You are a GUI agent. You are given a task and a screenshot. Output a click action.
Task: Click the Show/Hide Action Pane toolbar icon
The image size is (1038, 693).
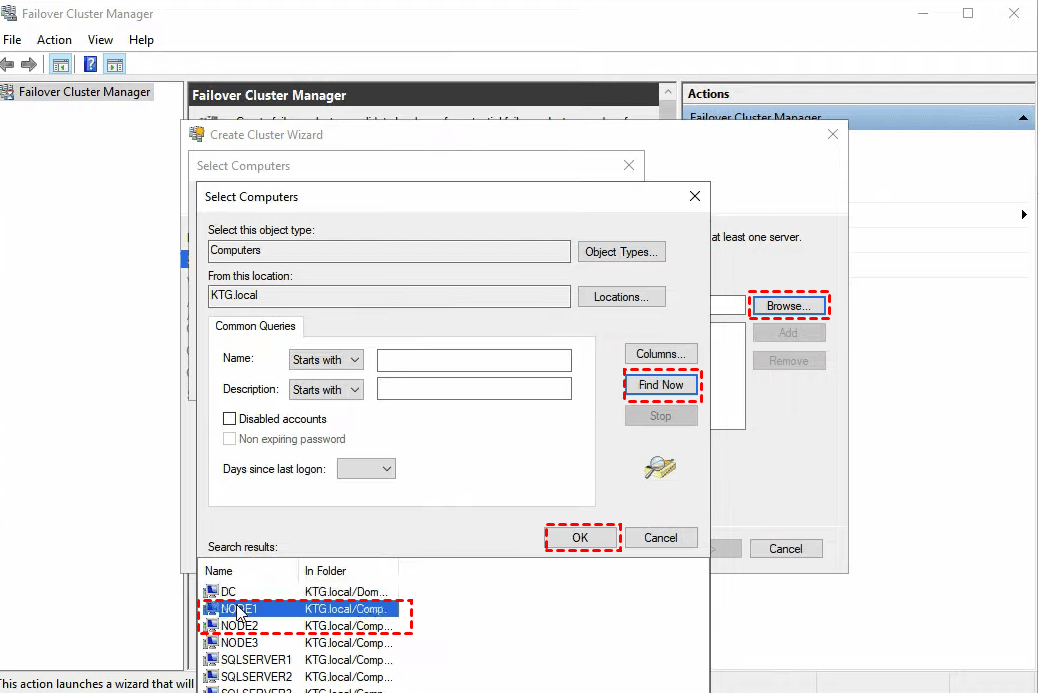[115, 65]
